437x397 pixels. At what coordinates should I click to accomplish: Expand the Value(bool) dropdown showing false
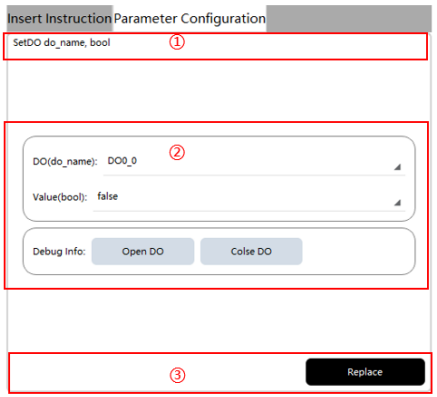(249, 198)
